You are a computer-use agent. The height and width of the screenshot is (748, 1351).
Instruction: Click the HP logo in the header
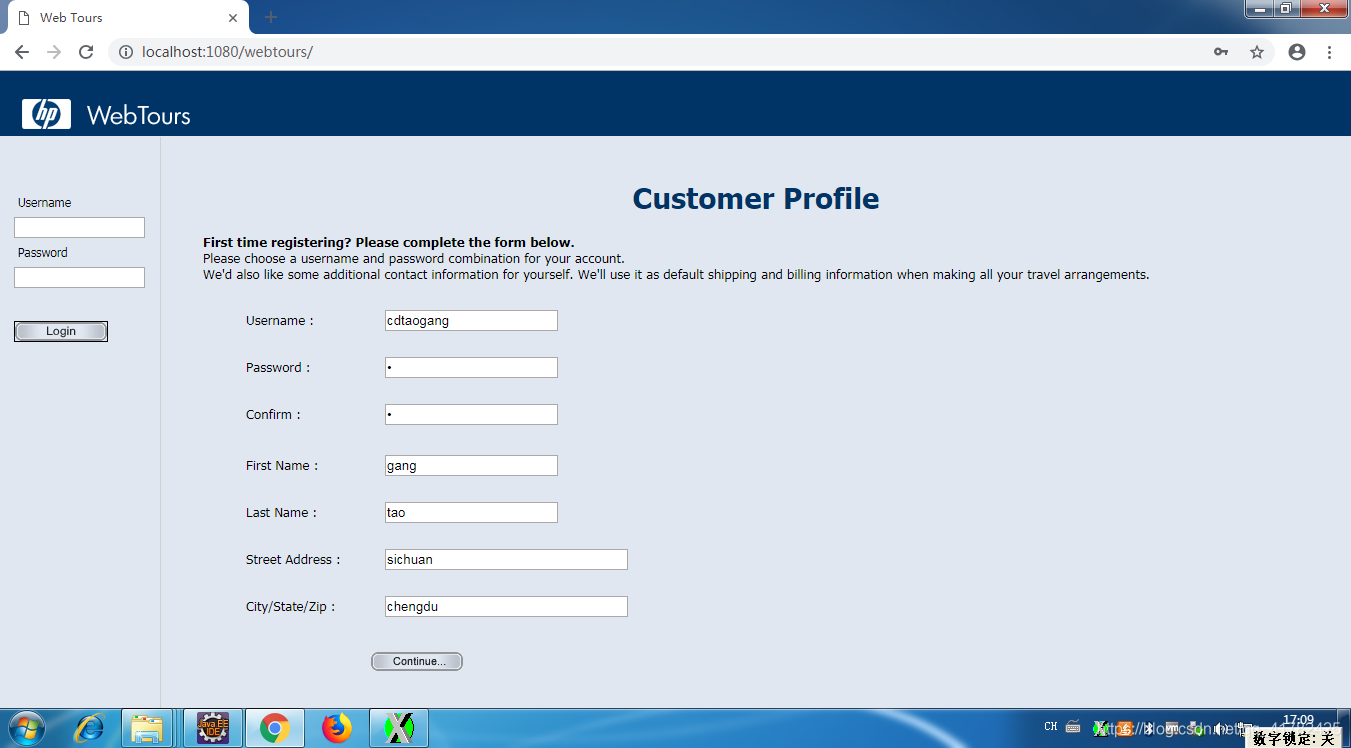pyautogui.click(x=46, y=114)
